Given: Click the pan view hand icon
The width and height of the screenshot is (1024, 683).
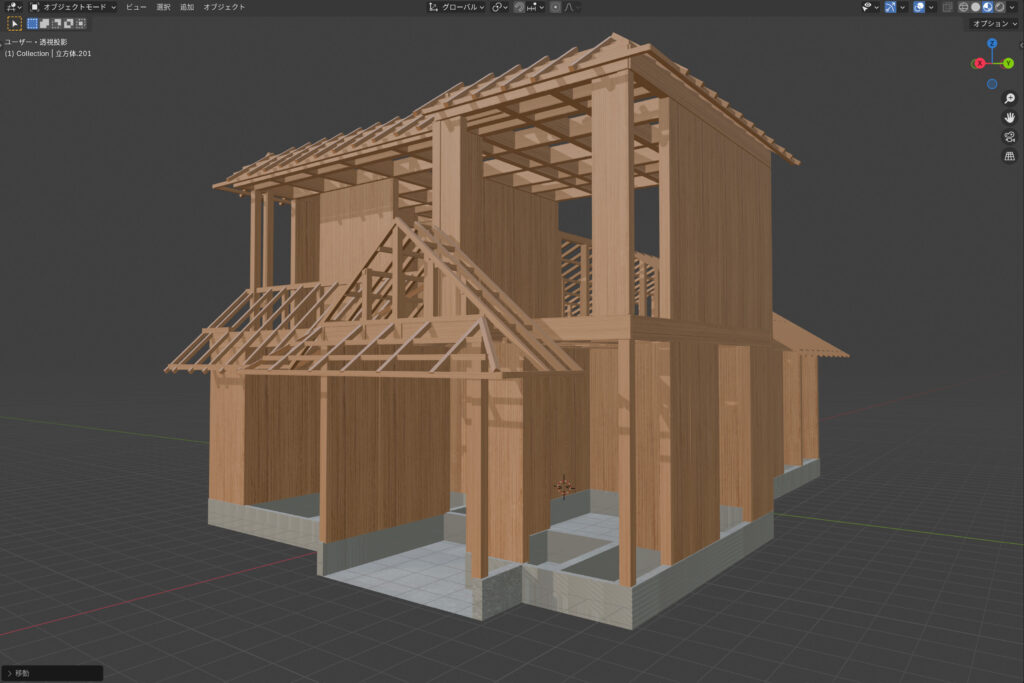Looking at the screenshot, I should (x=1010, y=117).
